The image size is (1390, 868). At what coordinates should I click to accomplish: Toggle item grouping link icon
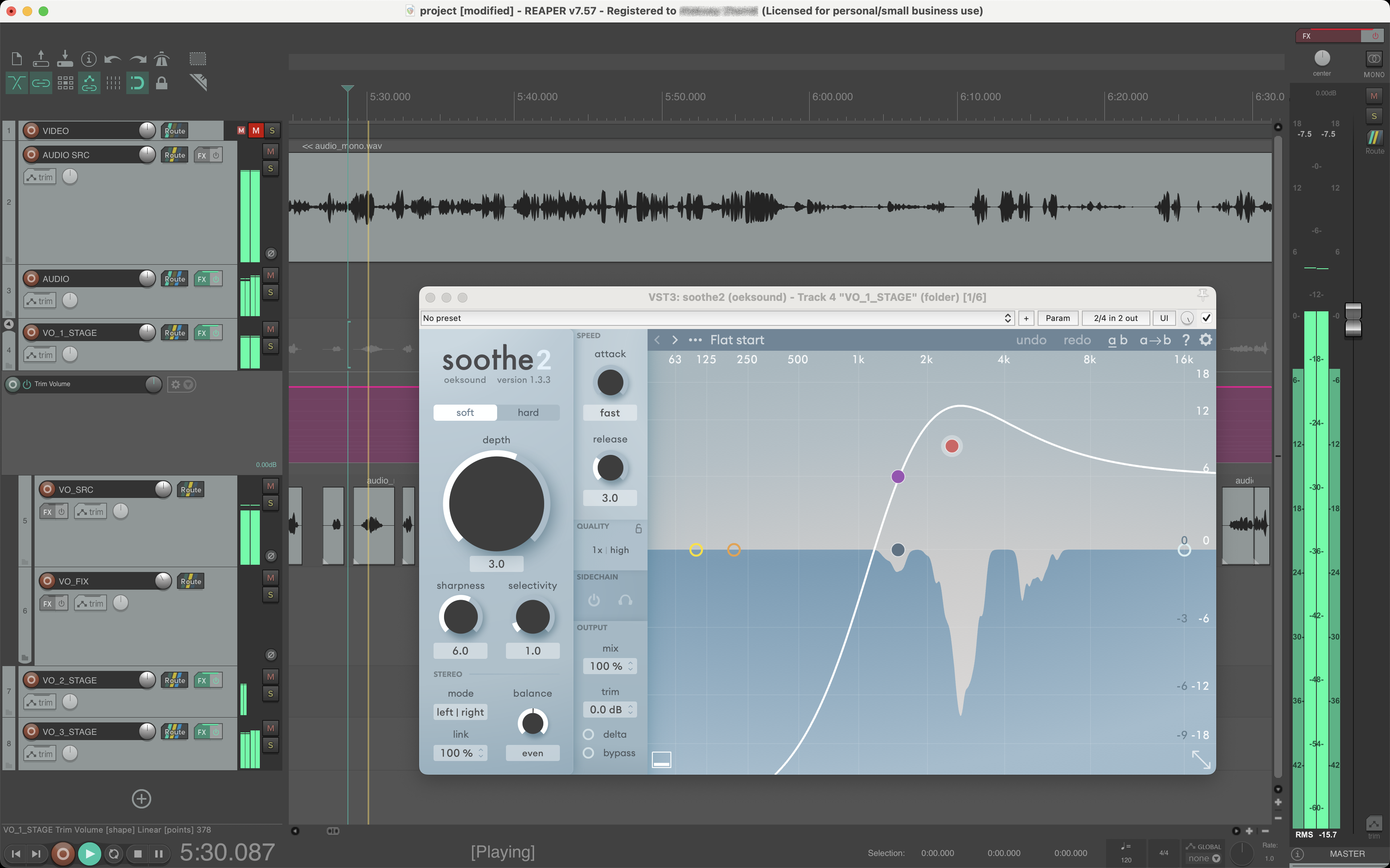(x=41, y=83)
